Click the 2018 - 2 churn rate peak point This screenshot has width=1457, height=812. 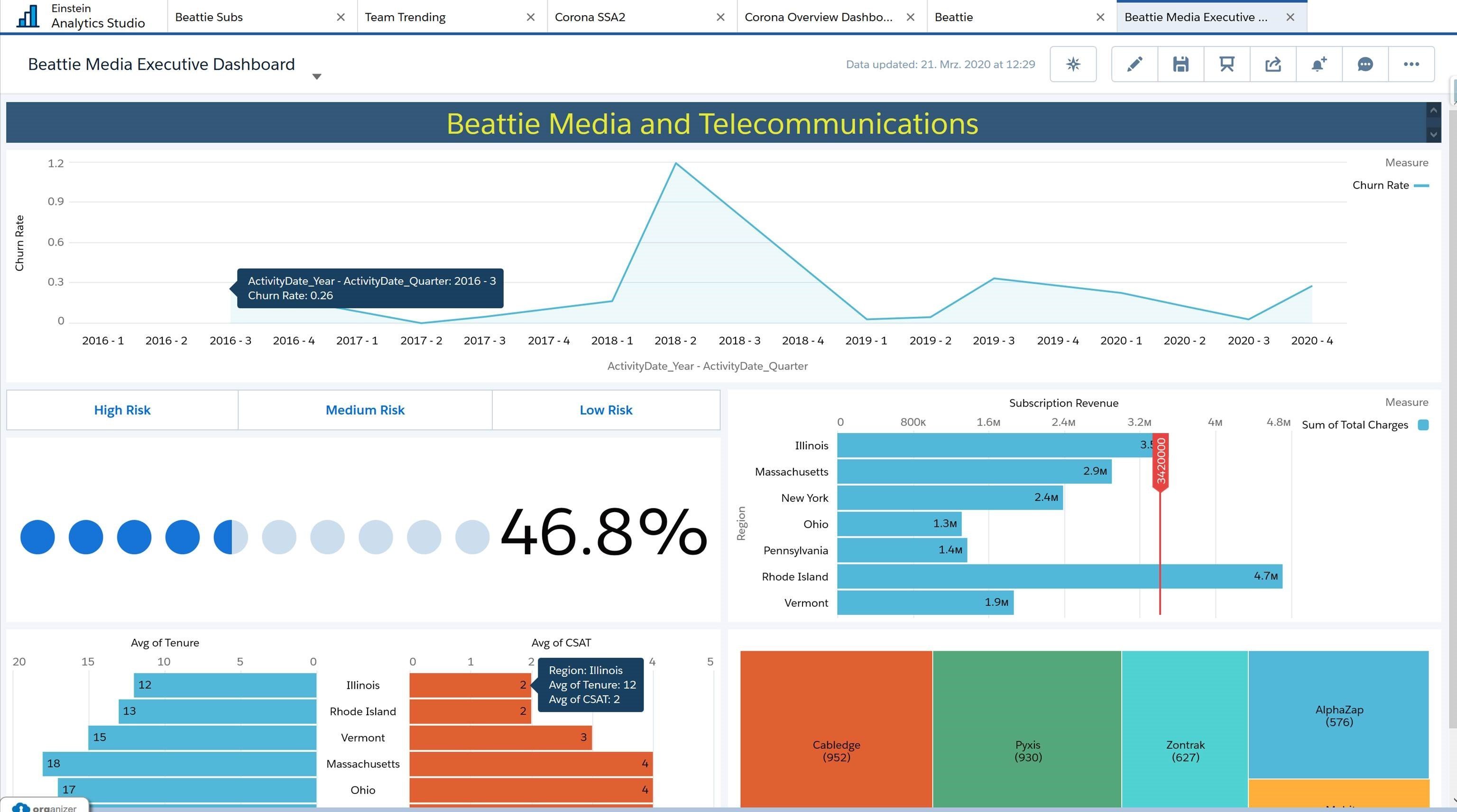pyautogui.click(x=675, y=164)
